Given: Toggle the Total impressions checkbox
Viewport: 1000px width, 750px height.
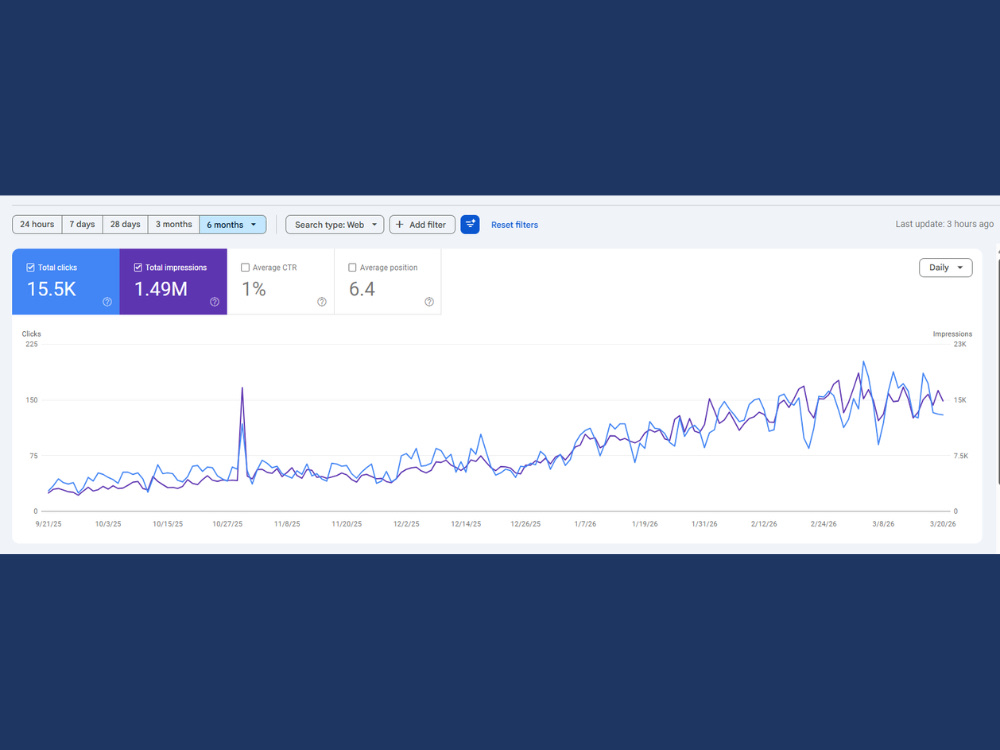Looking at the screenshot, I should [x=138, y=268].
